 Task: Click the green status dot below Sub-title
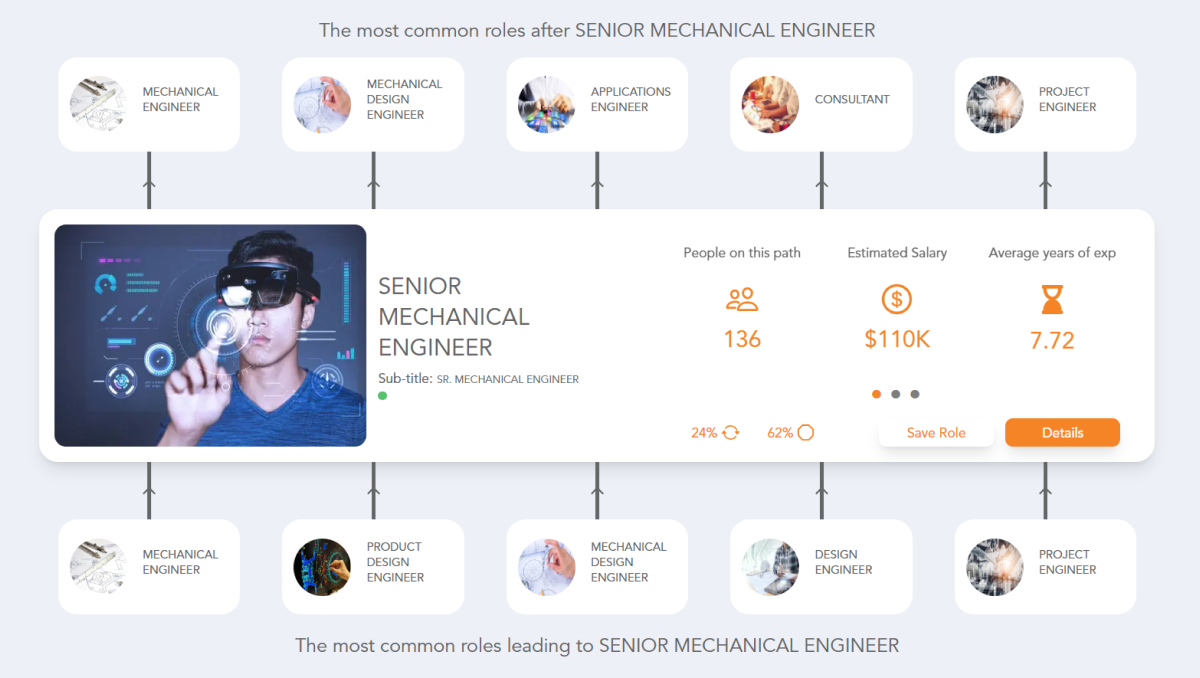[382, 396]
